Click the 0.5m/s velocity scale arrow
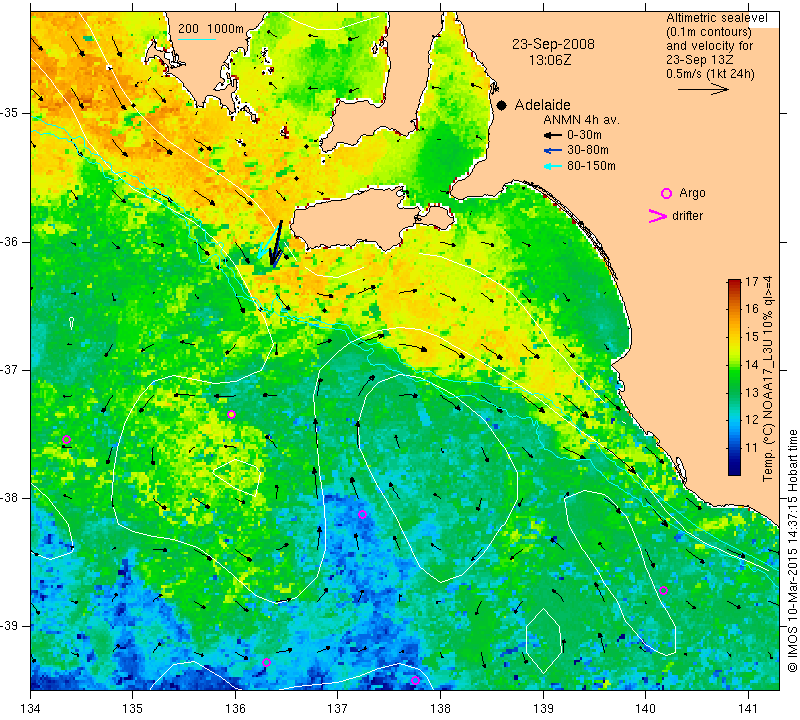The image size is (800, 720). pos(703,89)
